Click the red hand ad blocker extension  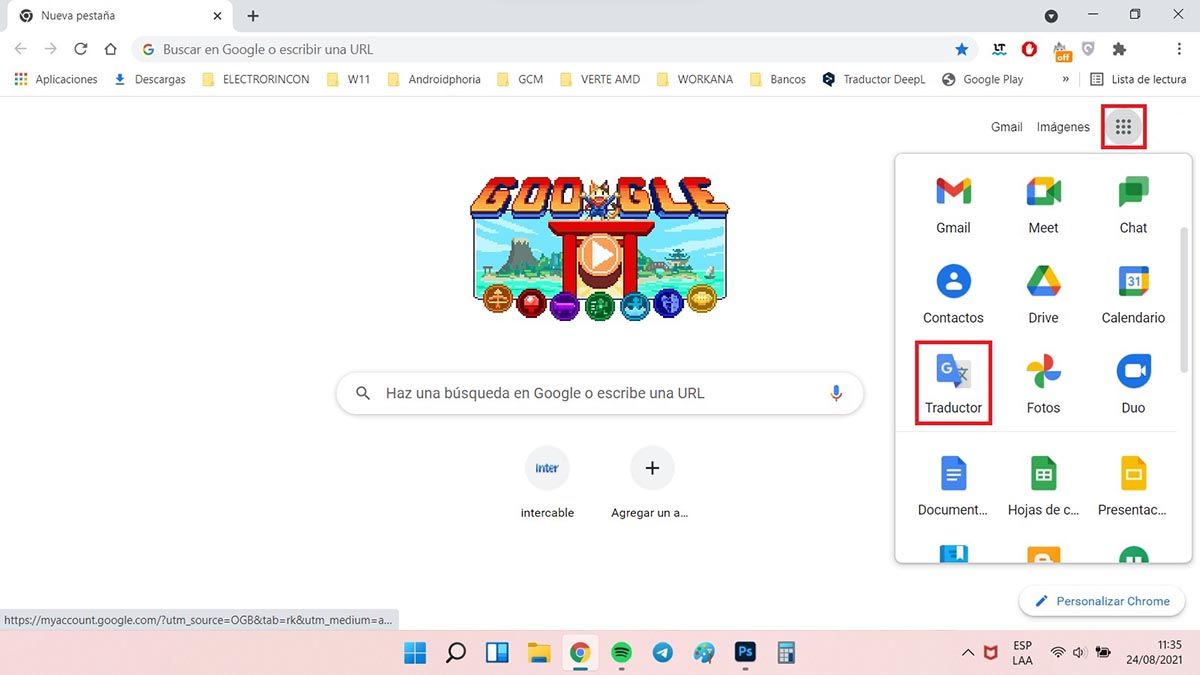[1029, 49]
